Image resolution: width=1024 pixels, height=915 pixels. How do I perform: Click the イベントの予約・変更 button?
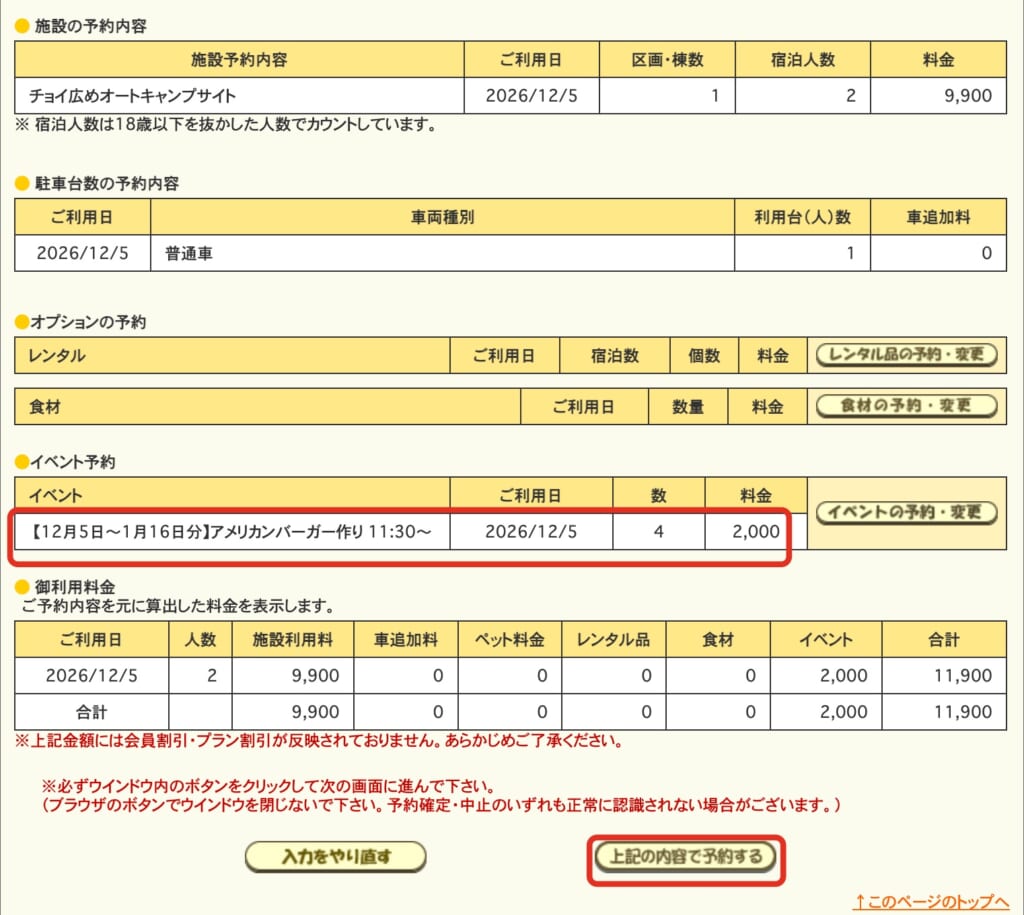click(906, 512)
